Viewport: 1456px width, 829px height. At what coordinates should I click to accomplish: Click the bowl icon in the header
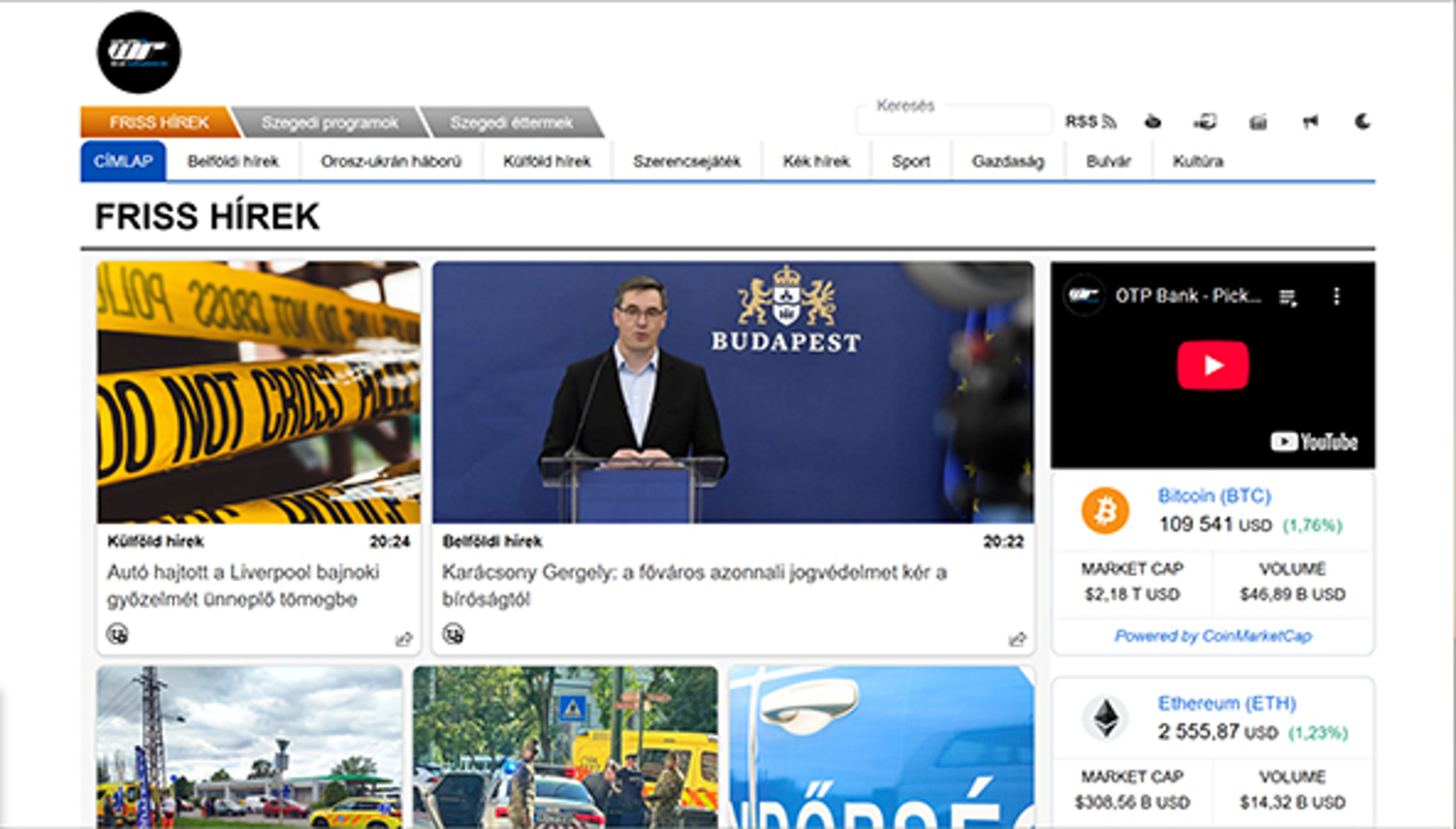click(1153, 122)
